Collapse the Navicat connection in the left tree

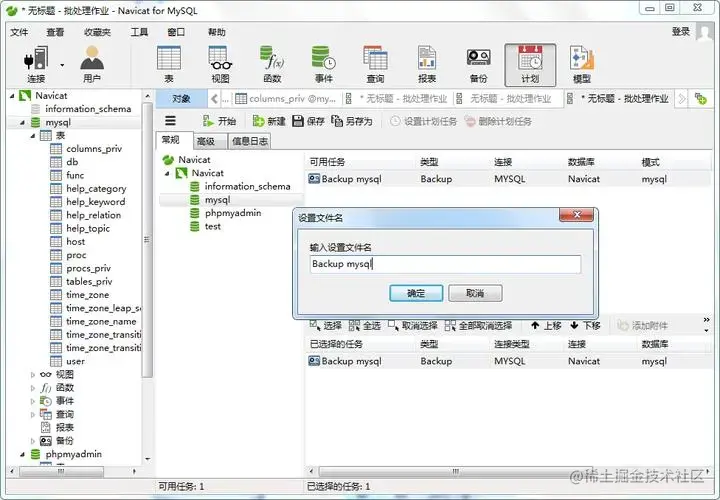(x=12, y=96)
